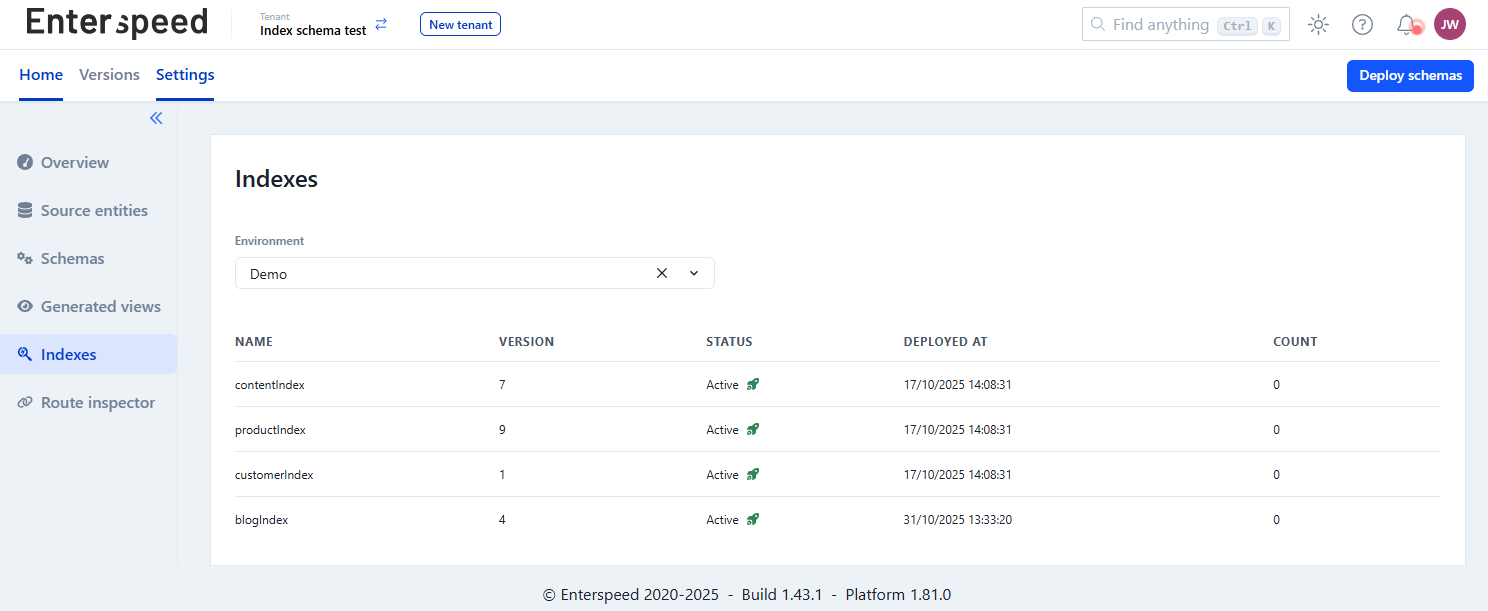The width and height of the screenshot is (1488, 611).
Task: Open the Schemas section via its icon
Action: (24, 258)
